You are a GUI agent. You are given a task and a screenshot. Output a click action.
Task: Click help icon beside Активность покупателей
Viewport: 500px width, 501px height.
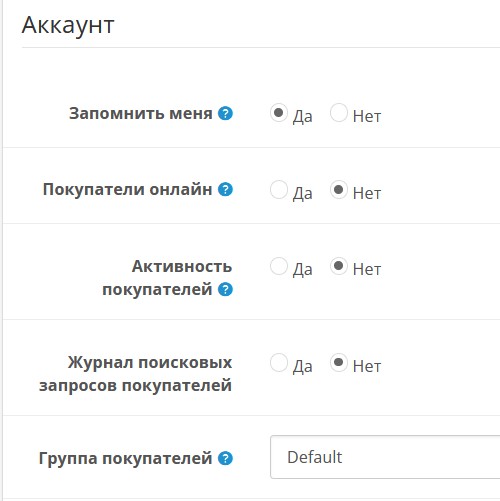[x=225, y=289]
